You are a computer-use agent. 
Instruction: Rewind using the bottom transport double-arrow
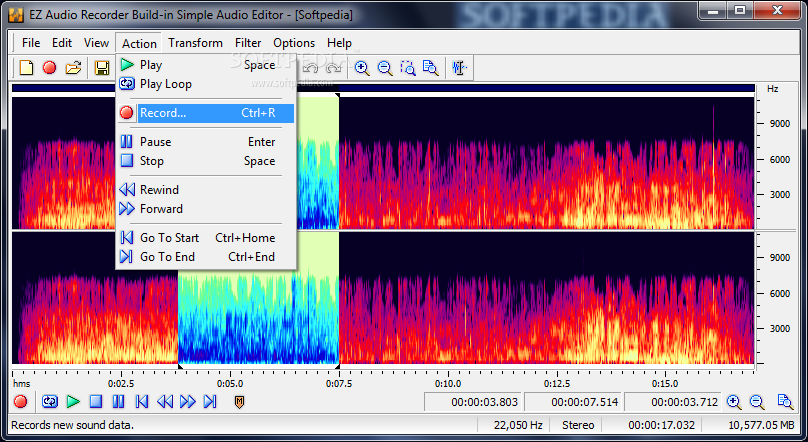(x=165, y=401)
